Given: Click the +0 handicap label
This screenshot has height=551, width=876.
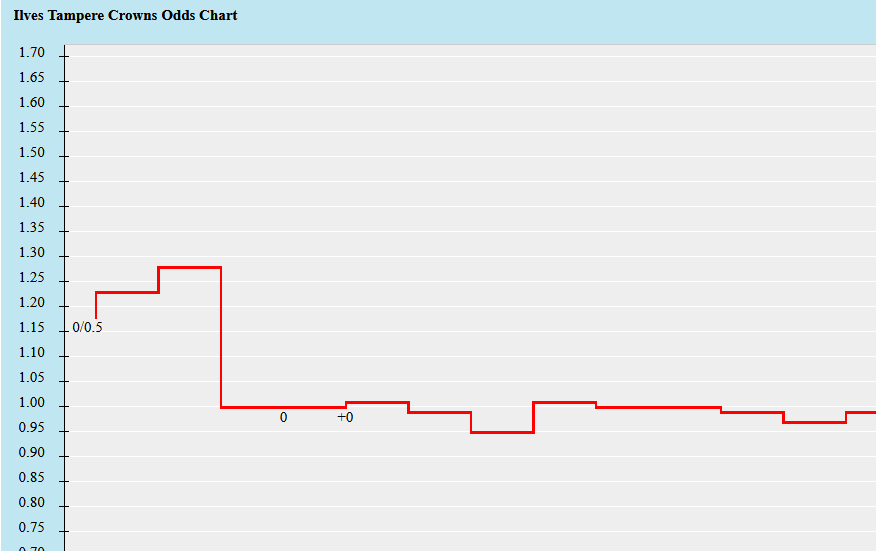Looking at the screenshot, I should pyautogui.click(x=345, y=417).
